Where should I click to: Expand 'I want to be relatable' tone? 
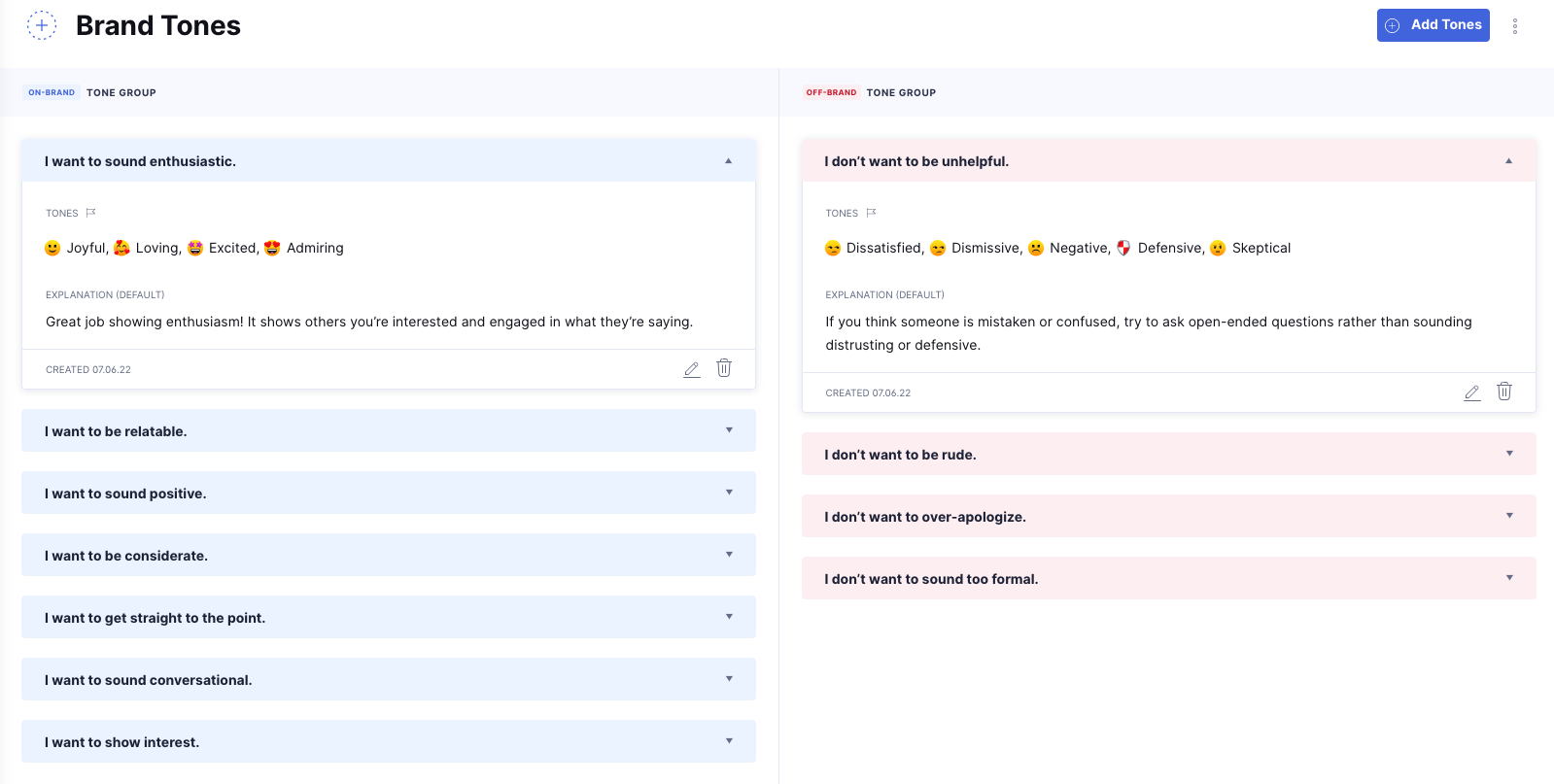(x=729, y=430)
